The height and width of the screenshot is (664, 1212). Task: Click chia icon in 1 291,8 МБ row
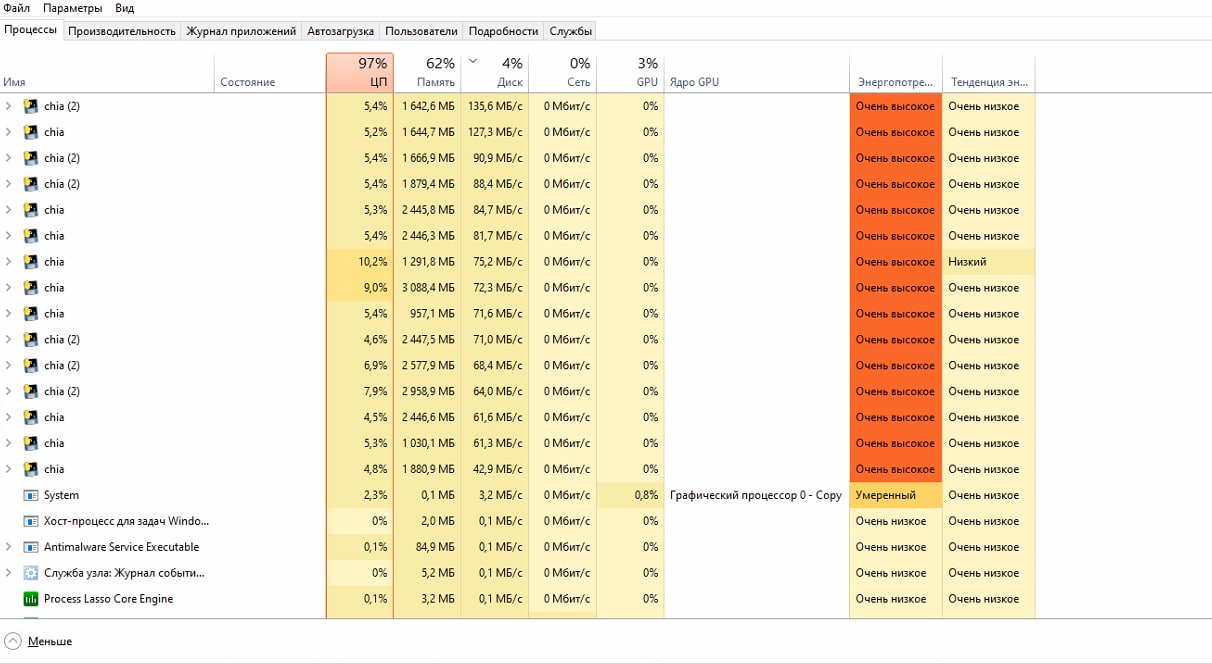30,262
